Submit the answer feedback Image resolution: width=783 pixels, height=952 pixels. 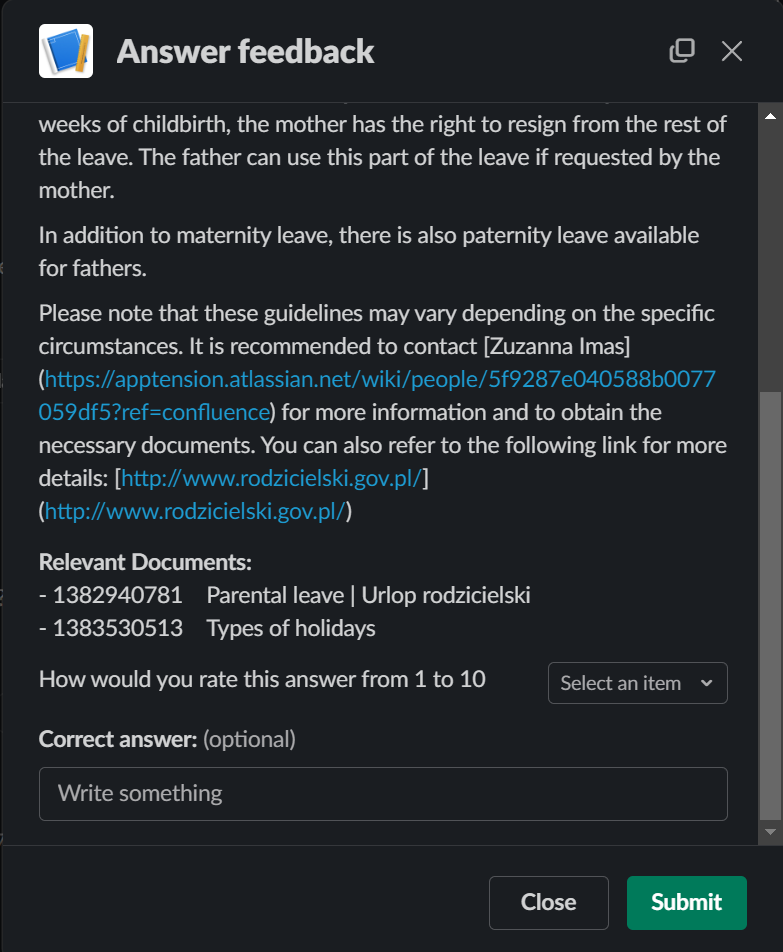click(686, 902)
